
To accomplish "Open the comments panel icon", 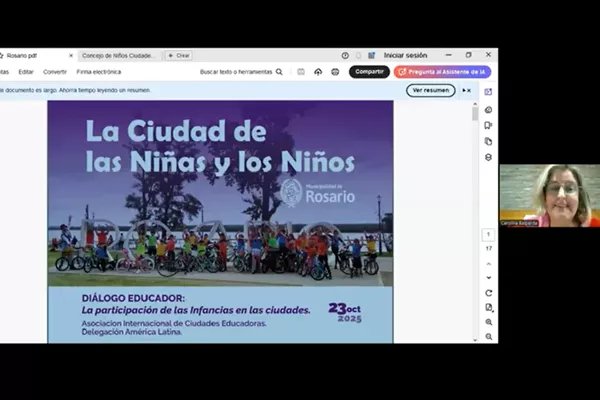I will click(488, 110).
